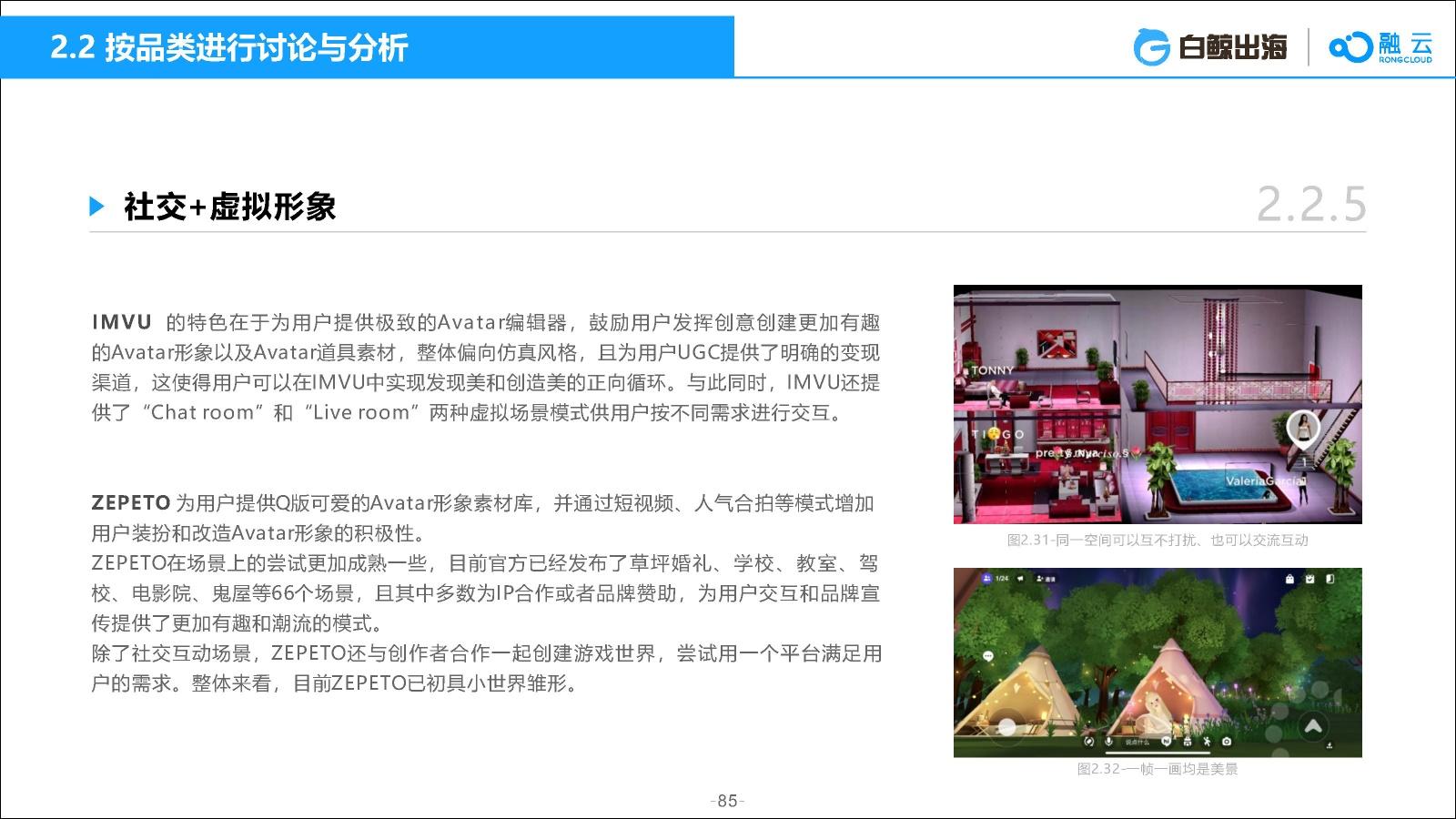Click the section number 2.2.5

point(1311,205)
